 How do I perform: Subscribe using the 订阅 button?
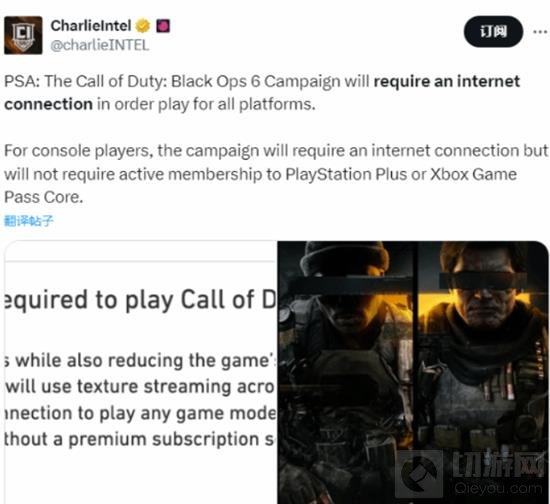pyautogui.click(x=493, y=32)
